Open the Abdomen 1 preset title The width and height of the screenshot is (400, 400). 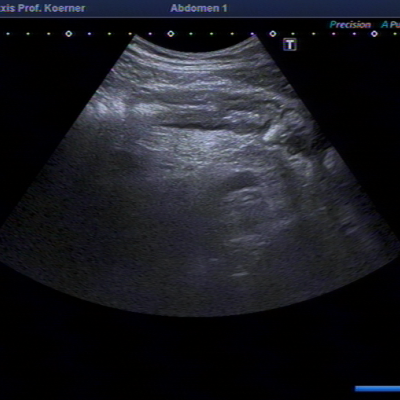click(199, 8)
